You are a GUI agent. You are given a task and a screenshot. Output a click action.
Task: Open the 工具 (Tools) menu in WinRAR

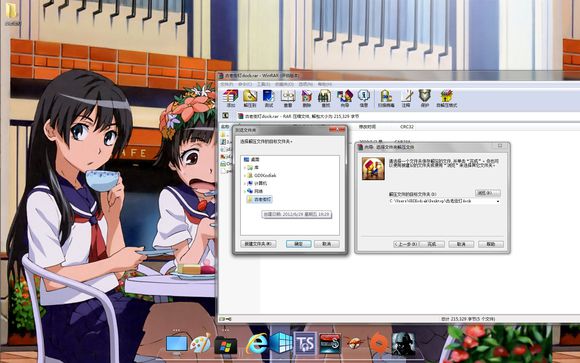(x=263, y=84)
